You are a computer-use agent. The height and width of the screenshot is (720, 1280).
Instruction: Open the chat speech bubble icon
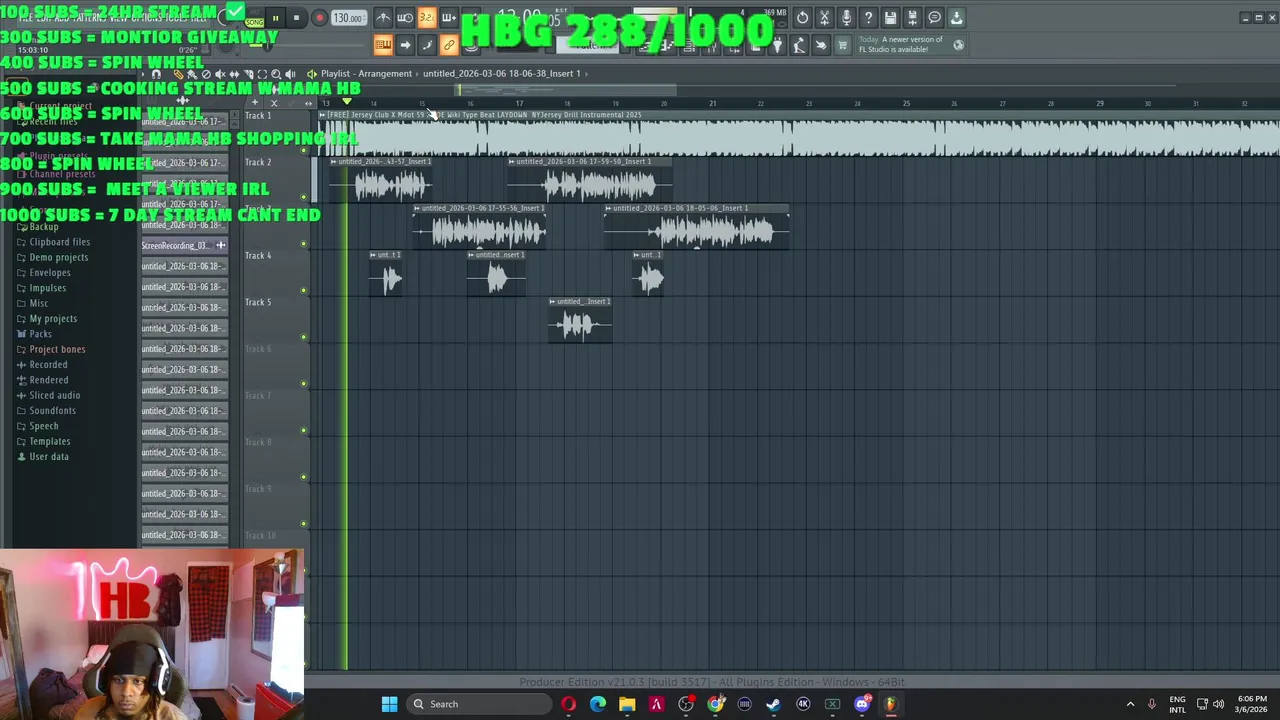pyautogui.click(x=934, y=18)
